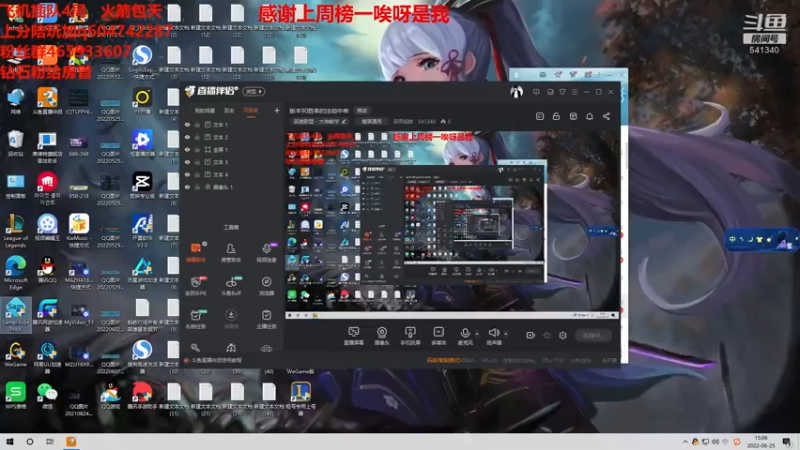Switch to the first scene tab
800x450 pixels.
click(x=205, y=111)
